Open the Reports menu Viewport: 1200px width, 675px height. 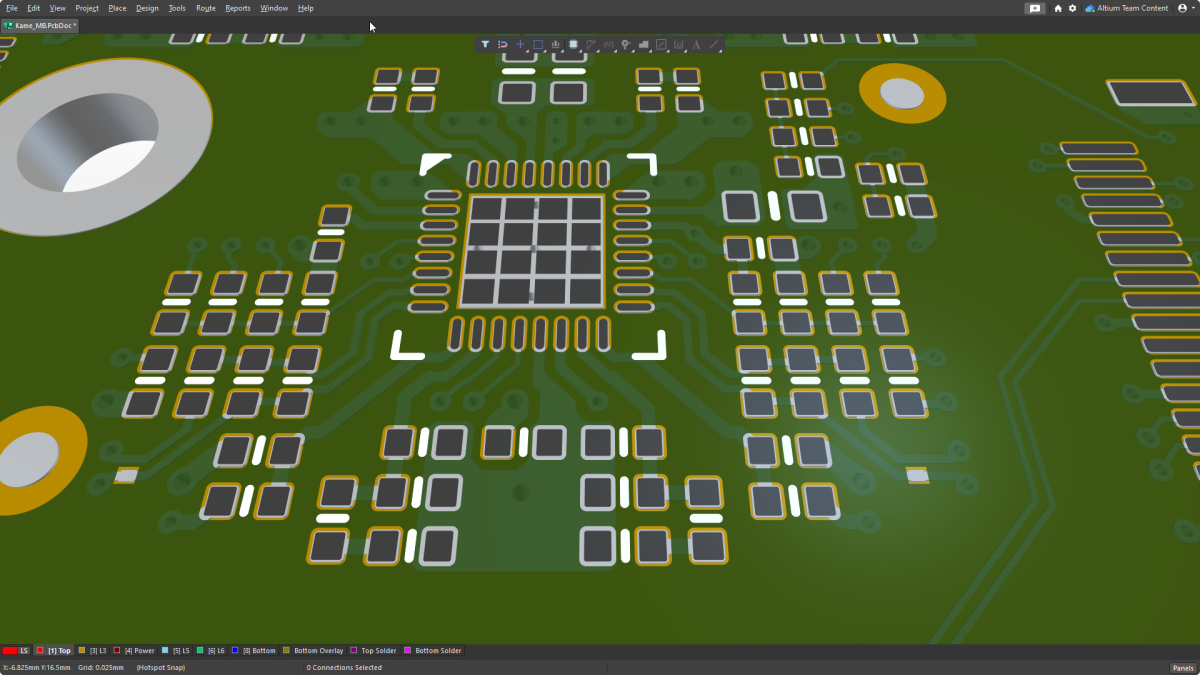(x=237, y=8)
